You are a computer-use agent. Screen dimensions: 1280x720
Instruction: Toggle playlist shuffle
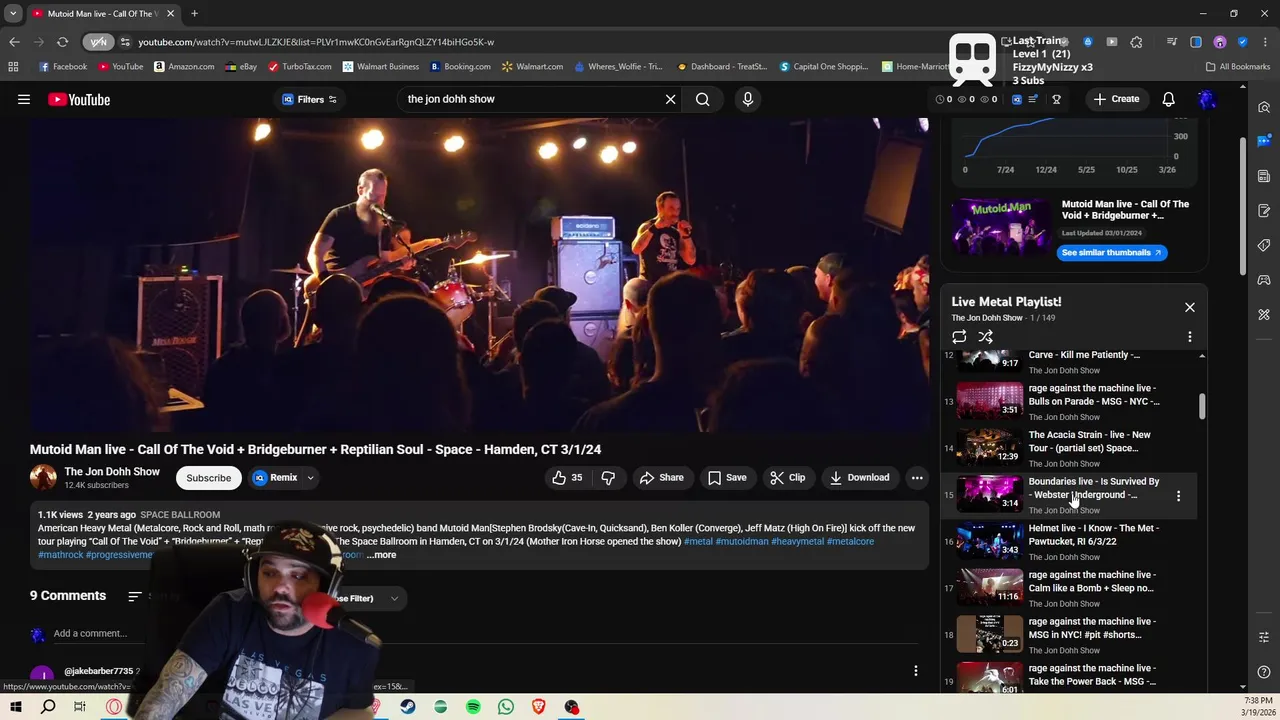click(x=986, y=337)
